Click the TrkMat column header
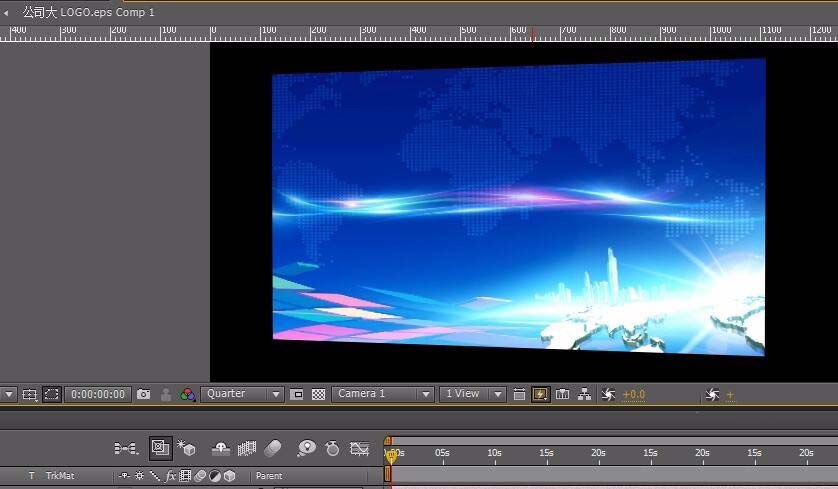This screenshot has width=838, height=489. tap(60, 475)
